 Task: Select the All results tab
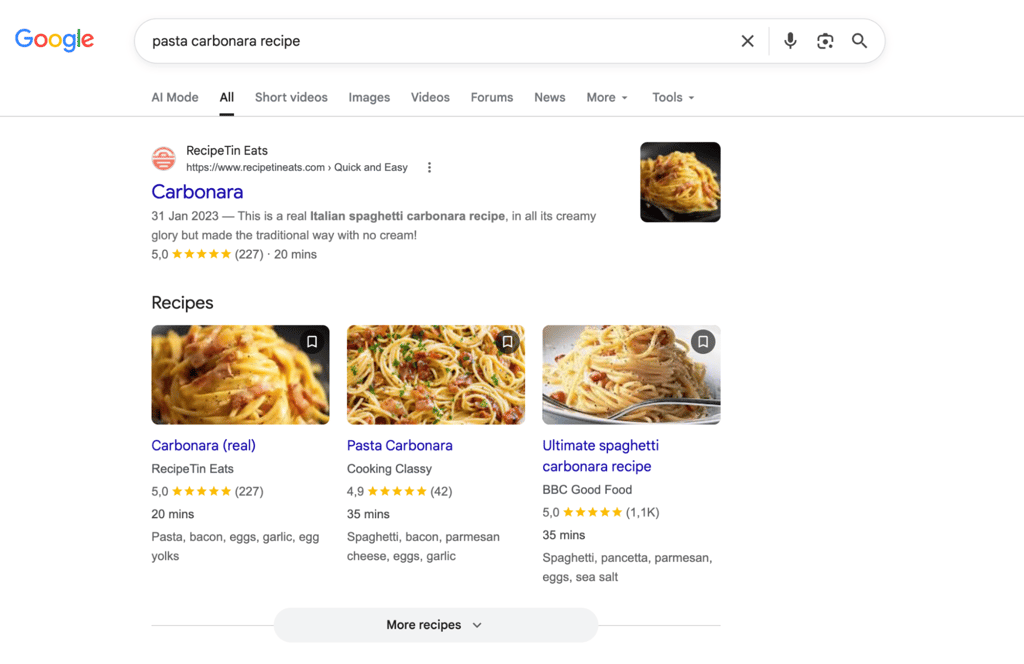[227, 97]
